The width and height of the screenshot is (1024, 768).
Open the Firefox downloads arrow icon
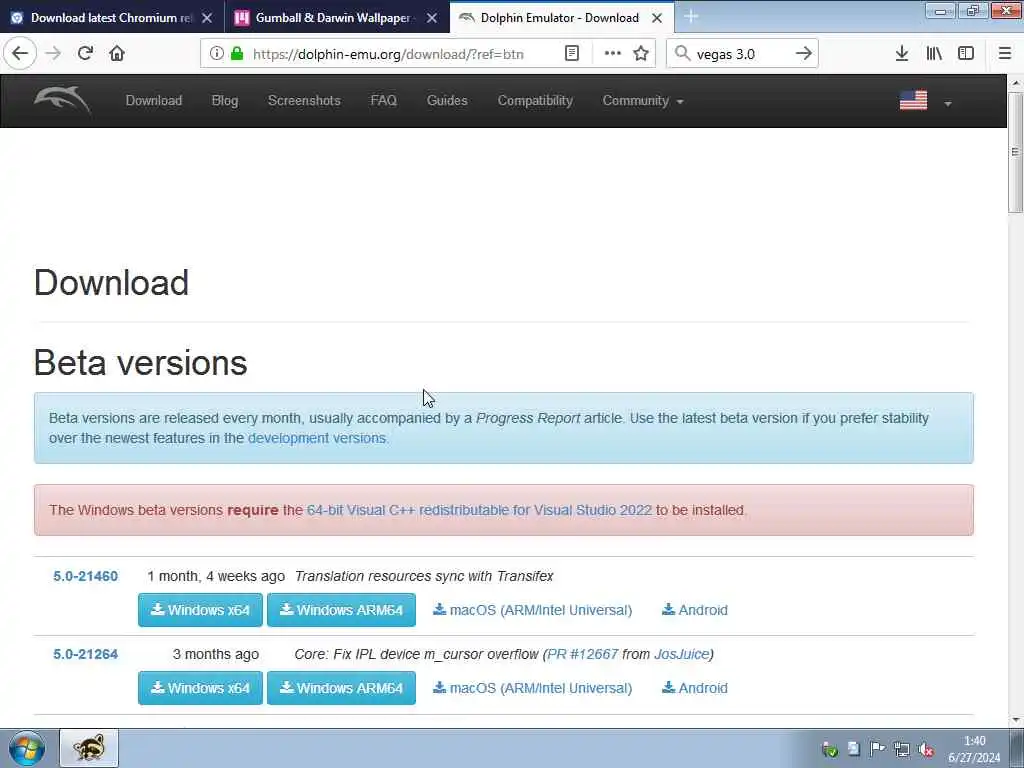[x=902, y=54]
